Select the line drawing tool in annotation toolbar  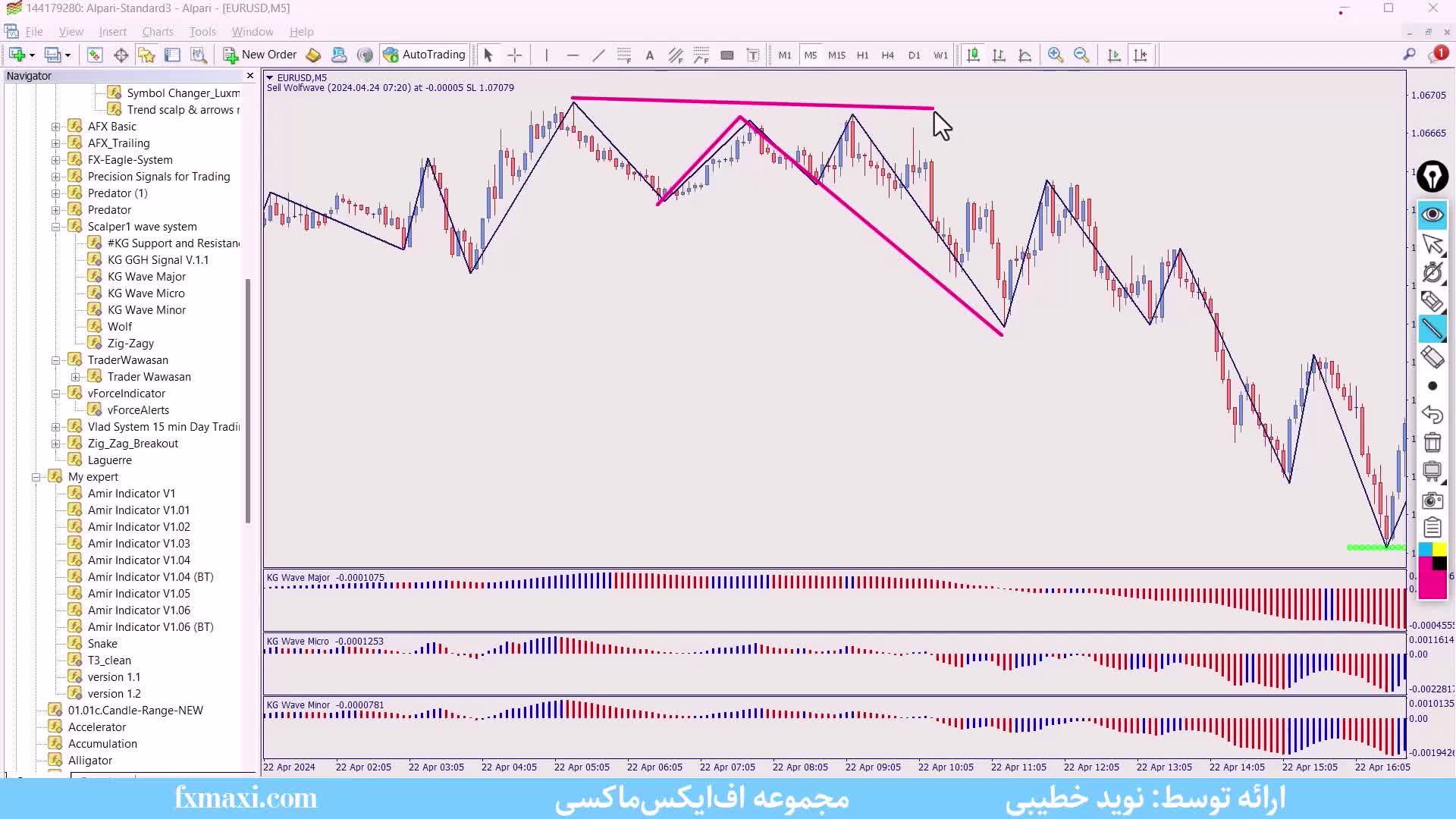click(x=1432, y=329)
